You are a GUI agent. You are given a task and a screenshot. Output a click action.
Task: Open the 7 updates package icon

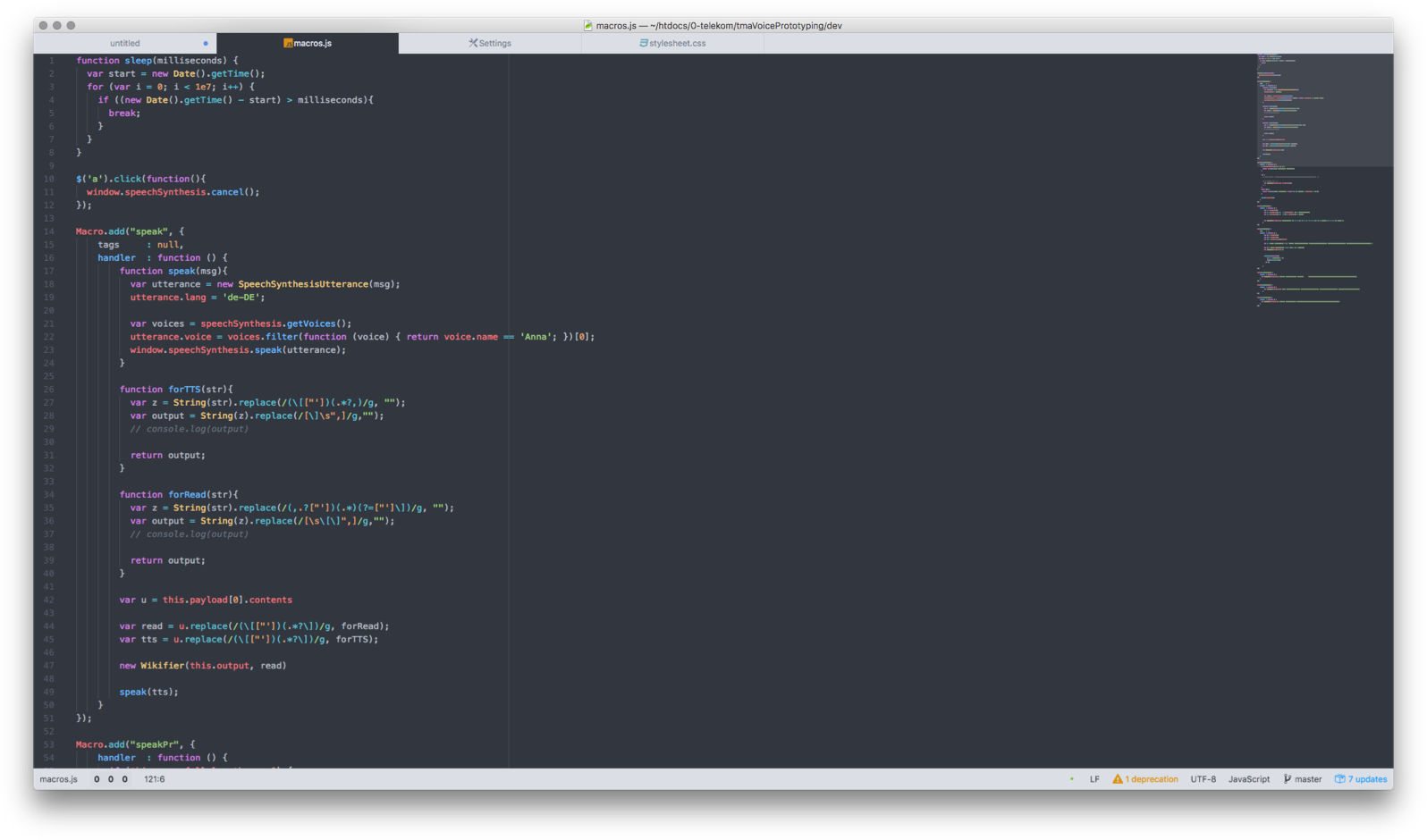coord(1339,779)
